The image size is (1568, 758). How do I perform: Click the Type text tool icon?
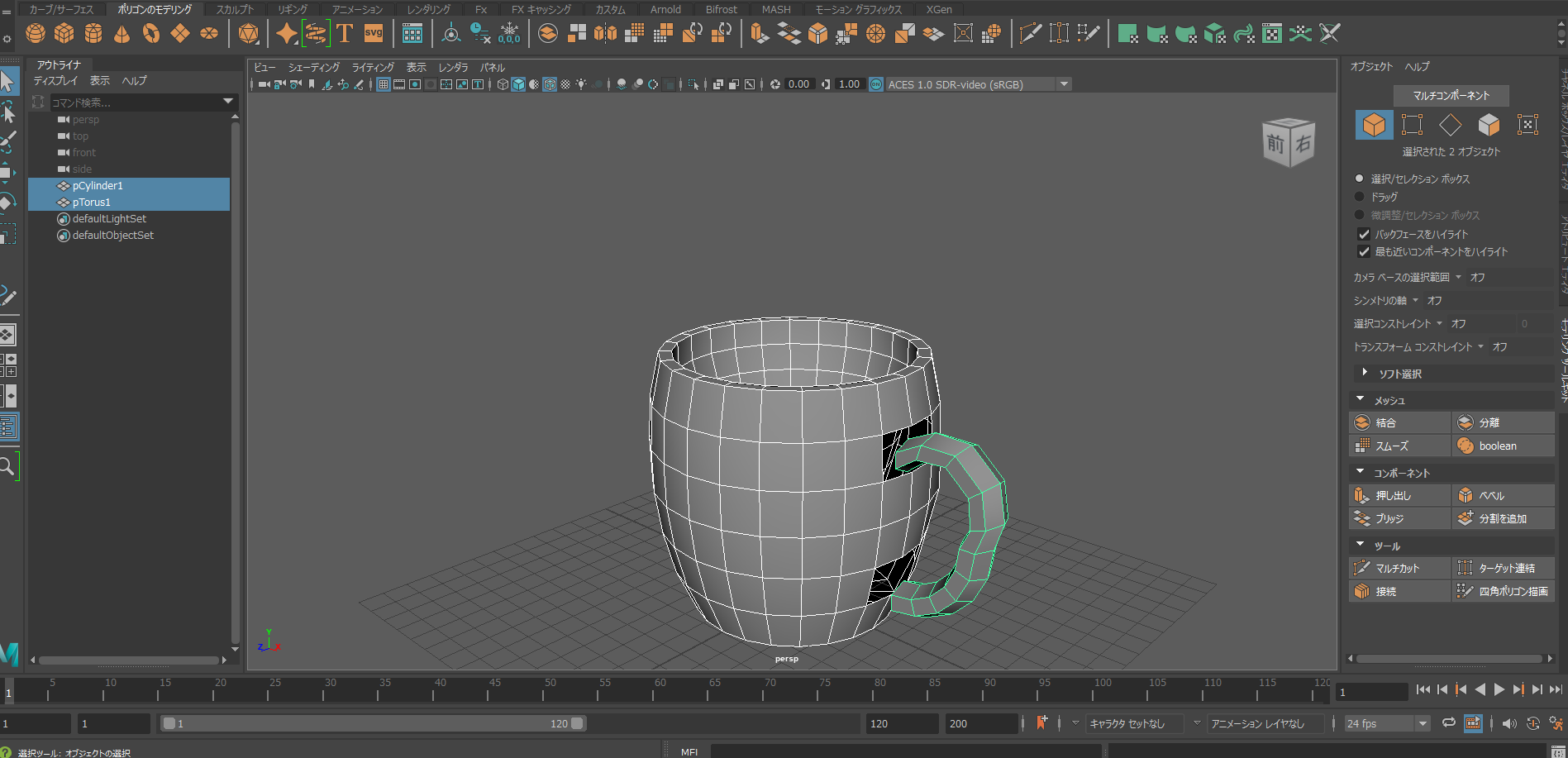345,34
